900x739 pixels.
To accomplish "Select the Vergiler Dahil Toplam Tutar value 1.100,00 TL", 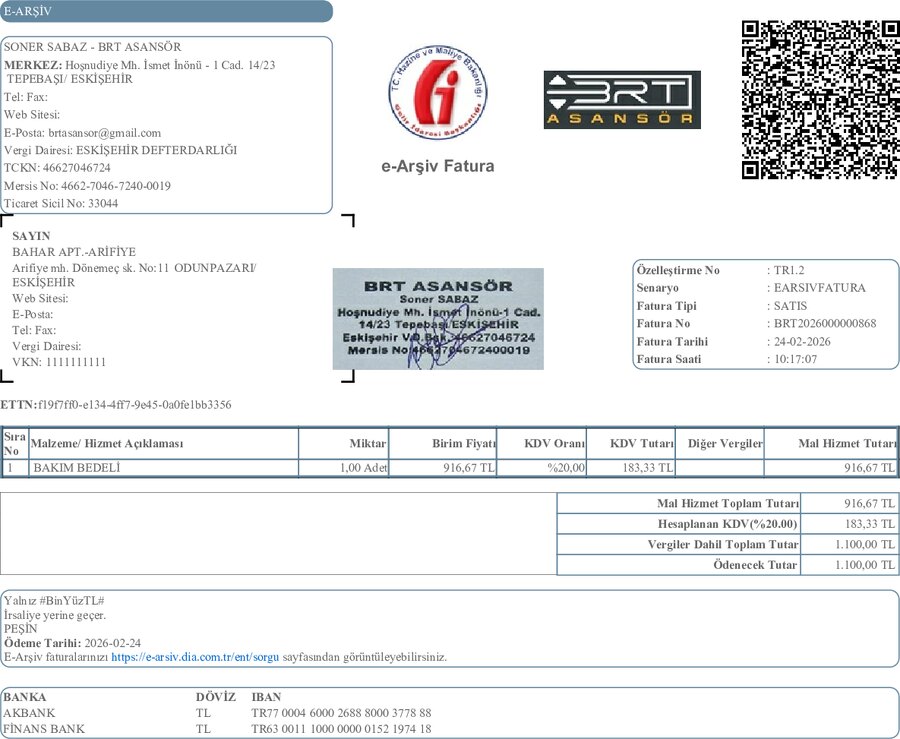I will pyautogui.click(x=864, y=544).
